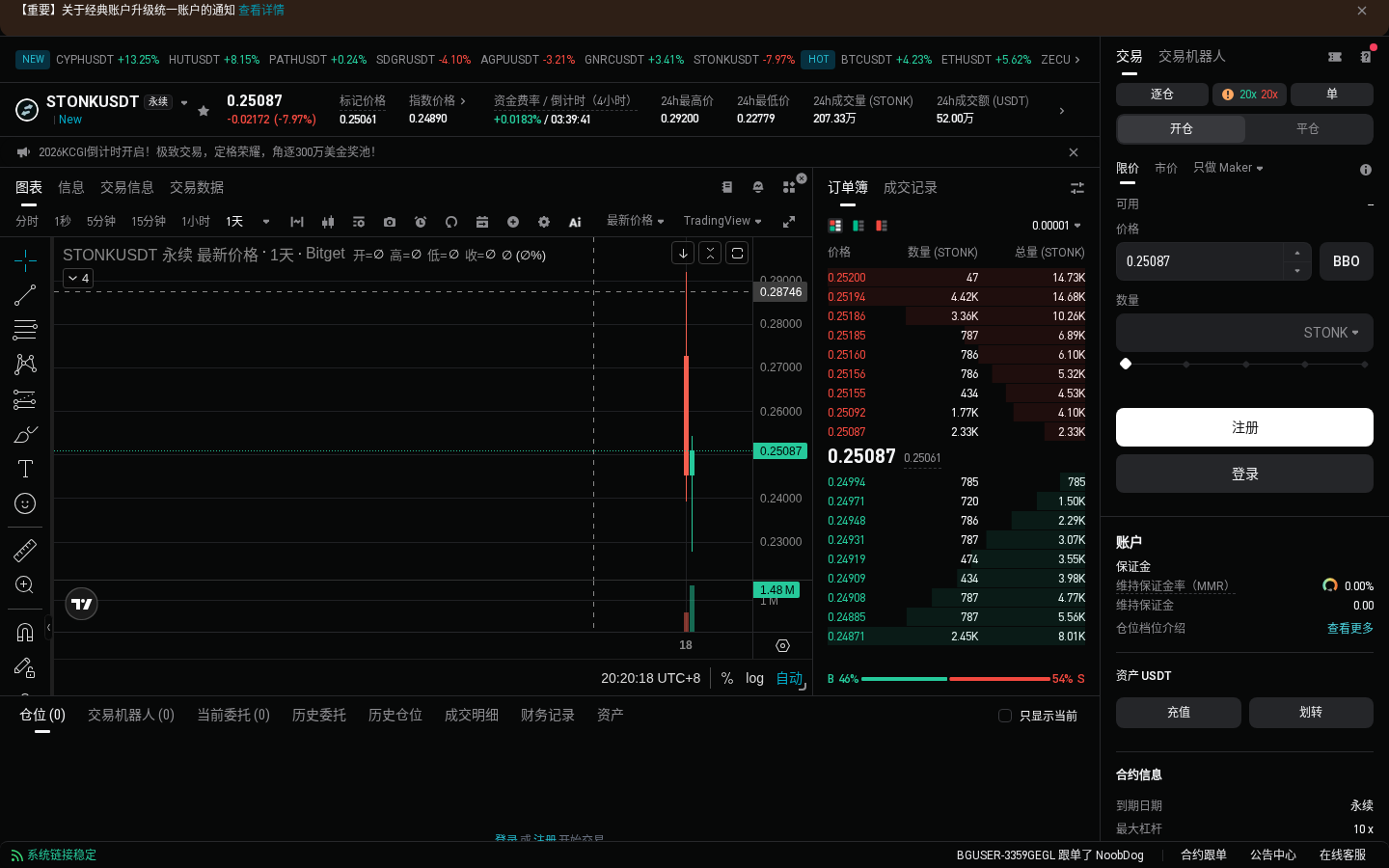Open the 成交记录 tab
Viewport: 1389px width, 868px height.
[911, 187]
